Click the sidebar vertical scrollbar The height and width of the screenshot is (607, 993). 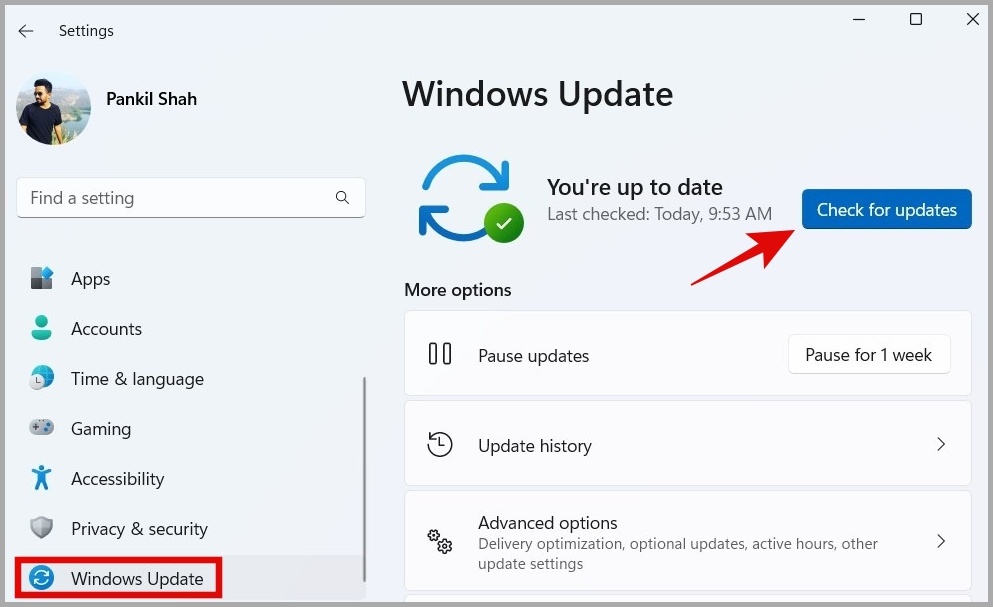pos(364,479)
